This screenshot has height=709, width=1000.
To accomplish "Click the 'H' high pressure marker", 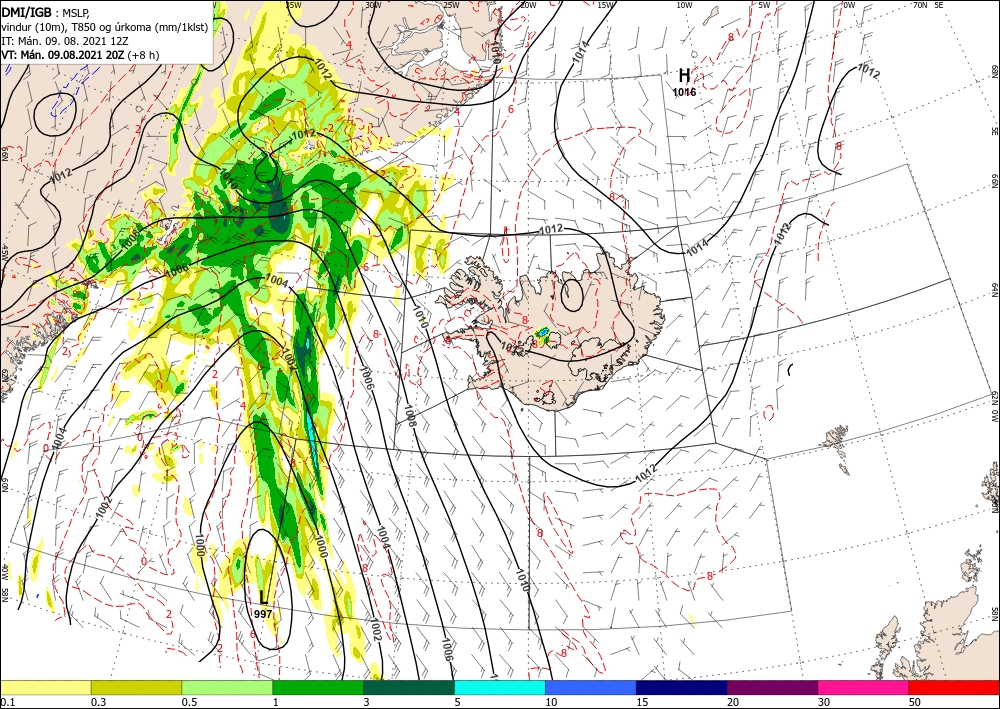I will (x=684, y=76).
